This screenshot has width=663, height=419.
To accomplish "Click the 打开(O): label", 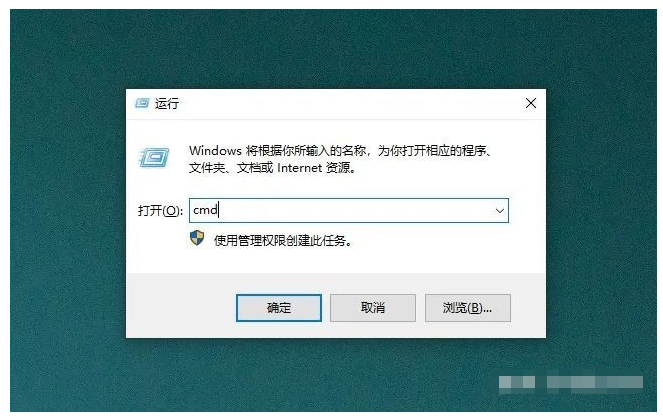I will tap(160, 211).
